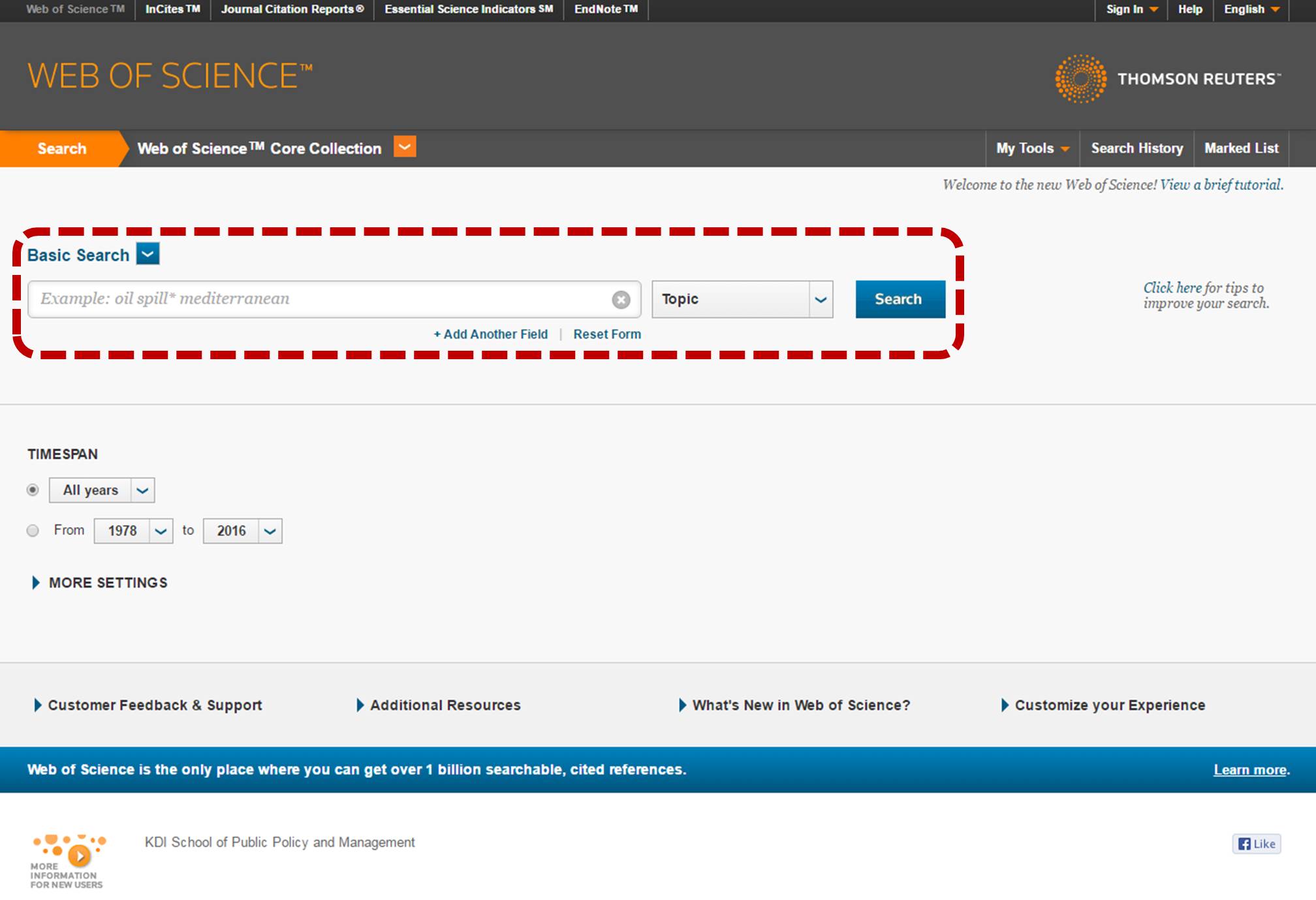
Task: Click the Add Another Field link
Action: pyautogui.click(x=491, y=334)
